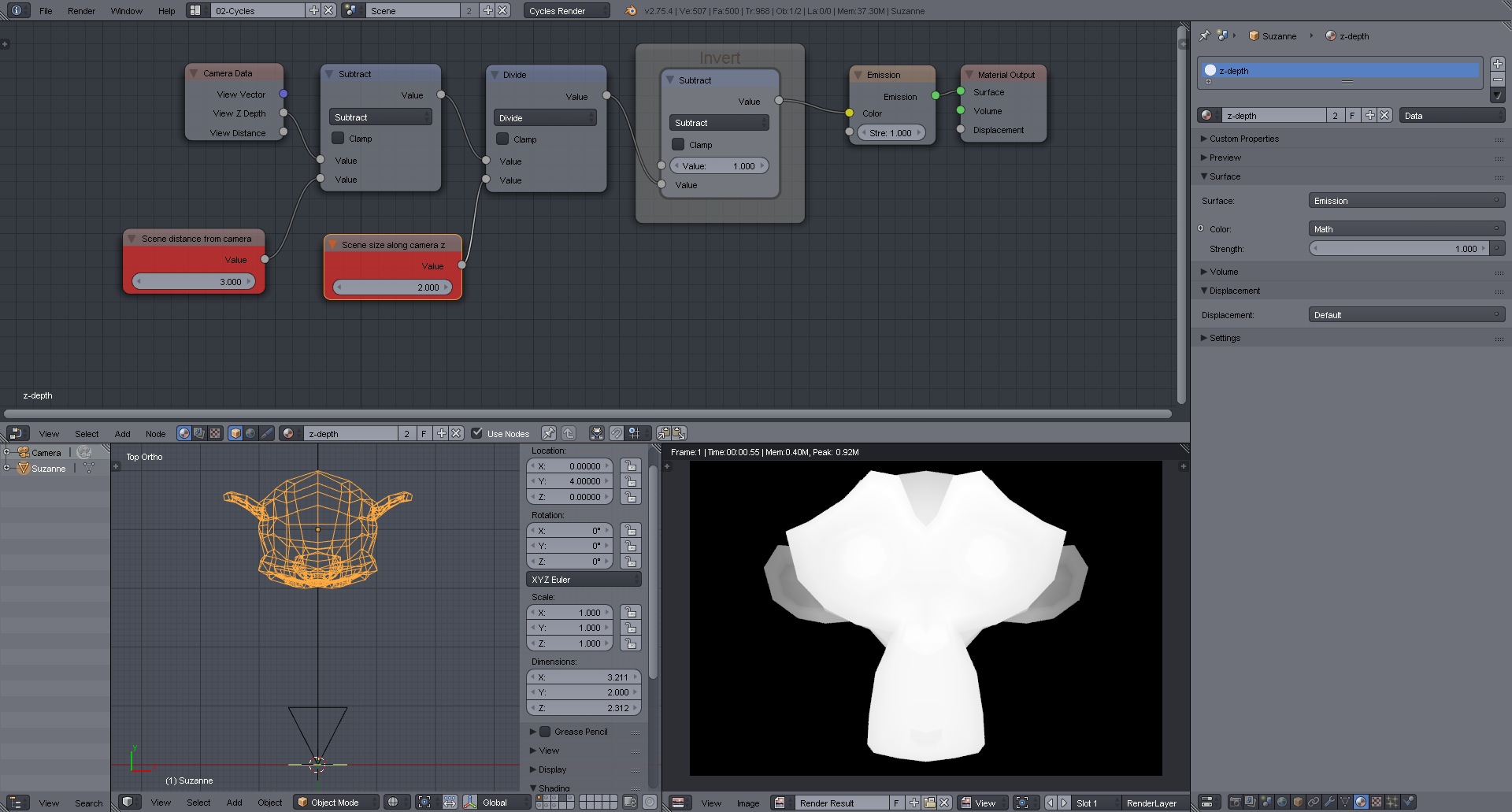Adjust the Strength slider in Surface panel
1512x812 pixels.
click(1399, 249)
